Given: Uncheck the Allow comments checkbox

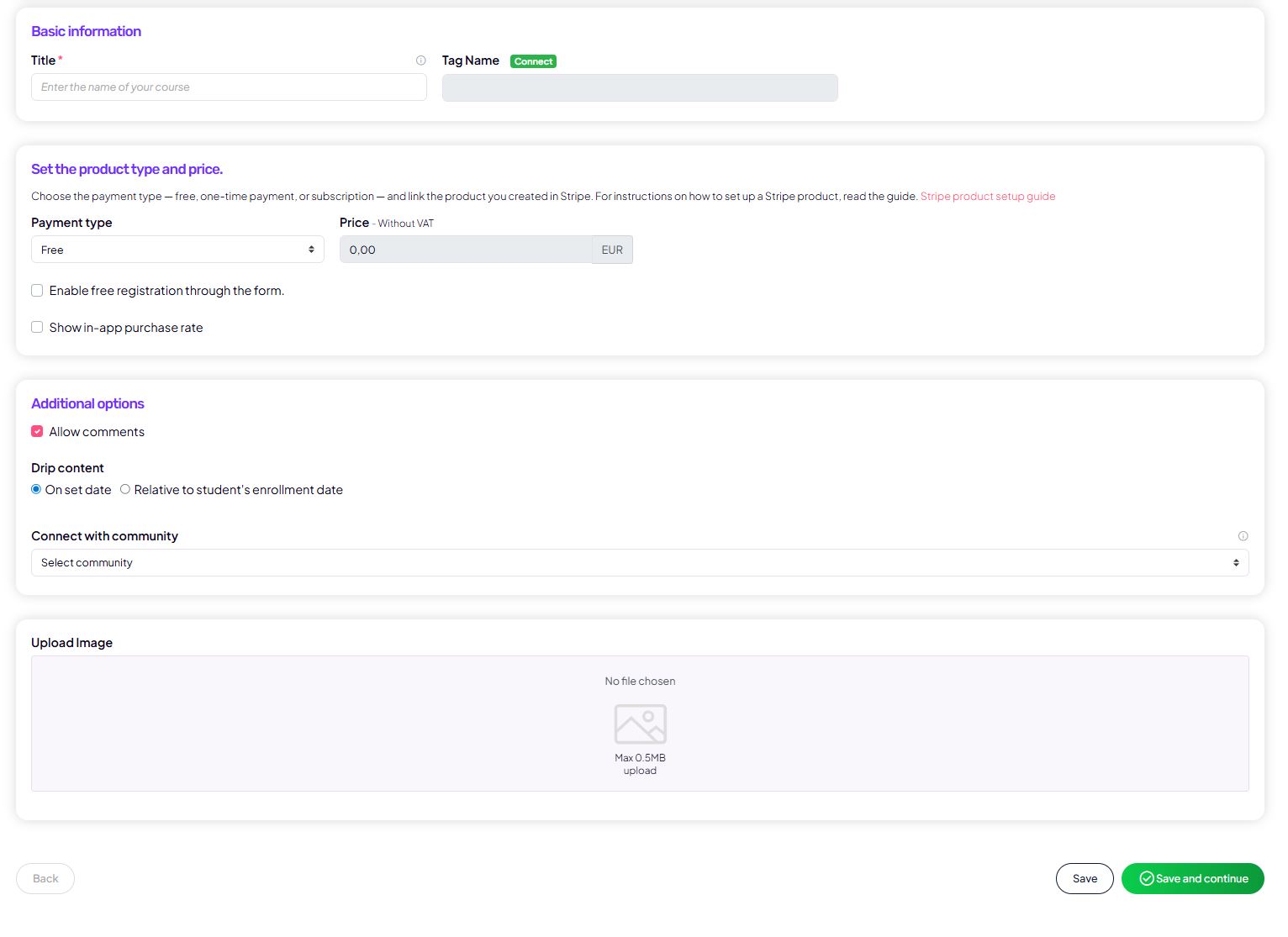Looking at the screenshot, I should 37,432.
